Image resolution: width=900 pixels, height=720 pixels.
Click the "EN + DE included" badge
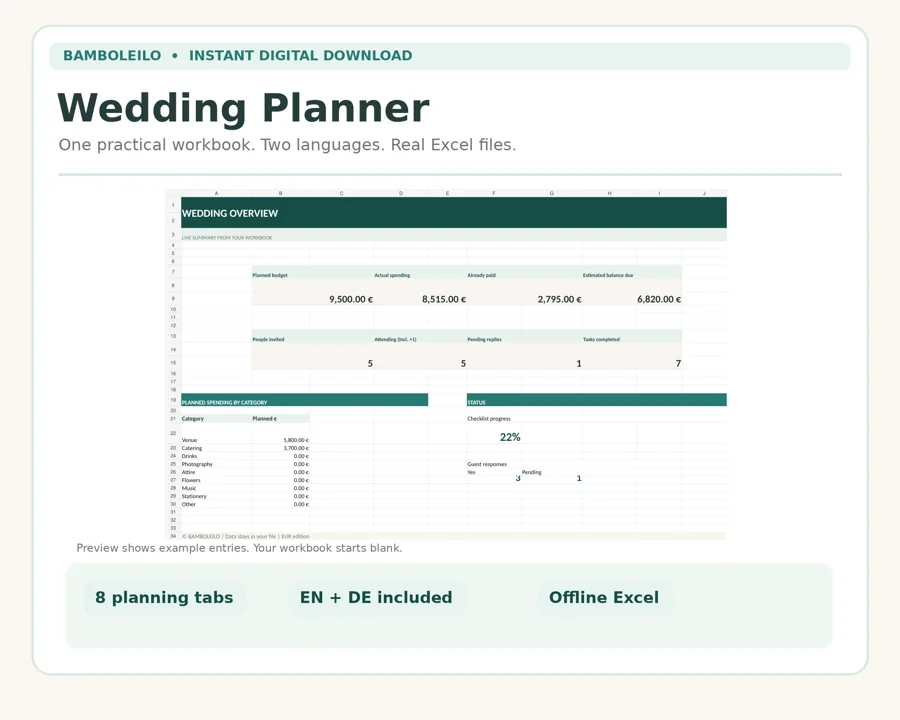click(x=376, y=598)
